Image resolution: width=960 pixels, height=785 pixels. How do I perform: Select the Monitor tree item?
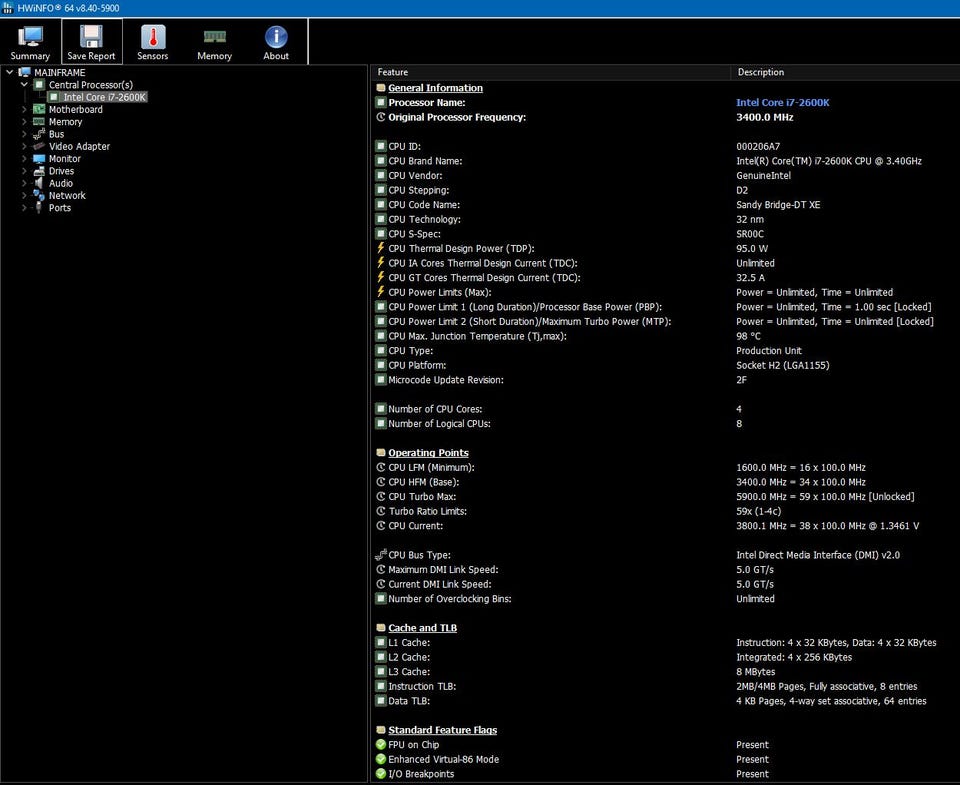click(64, 159)
